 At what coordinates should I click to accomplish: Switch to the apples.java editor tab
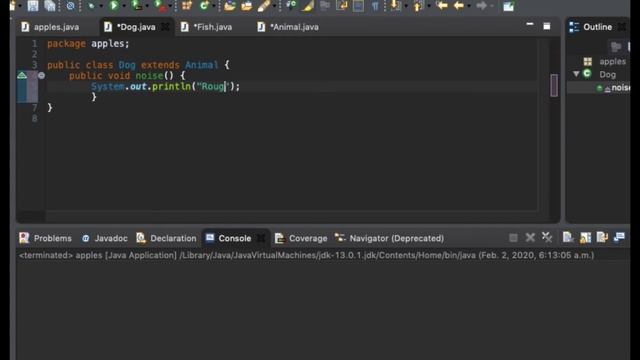tap(50, 27)
